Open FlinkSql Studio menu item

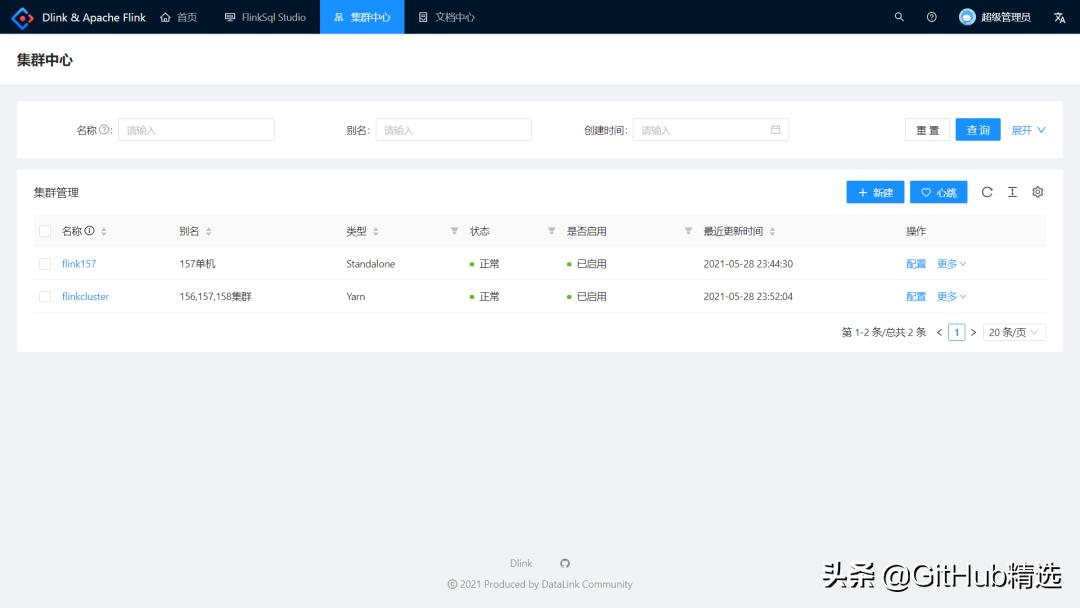point(265,17)
